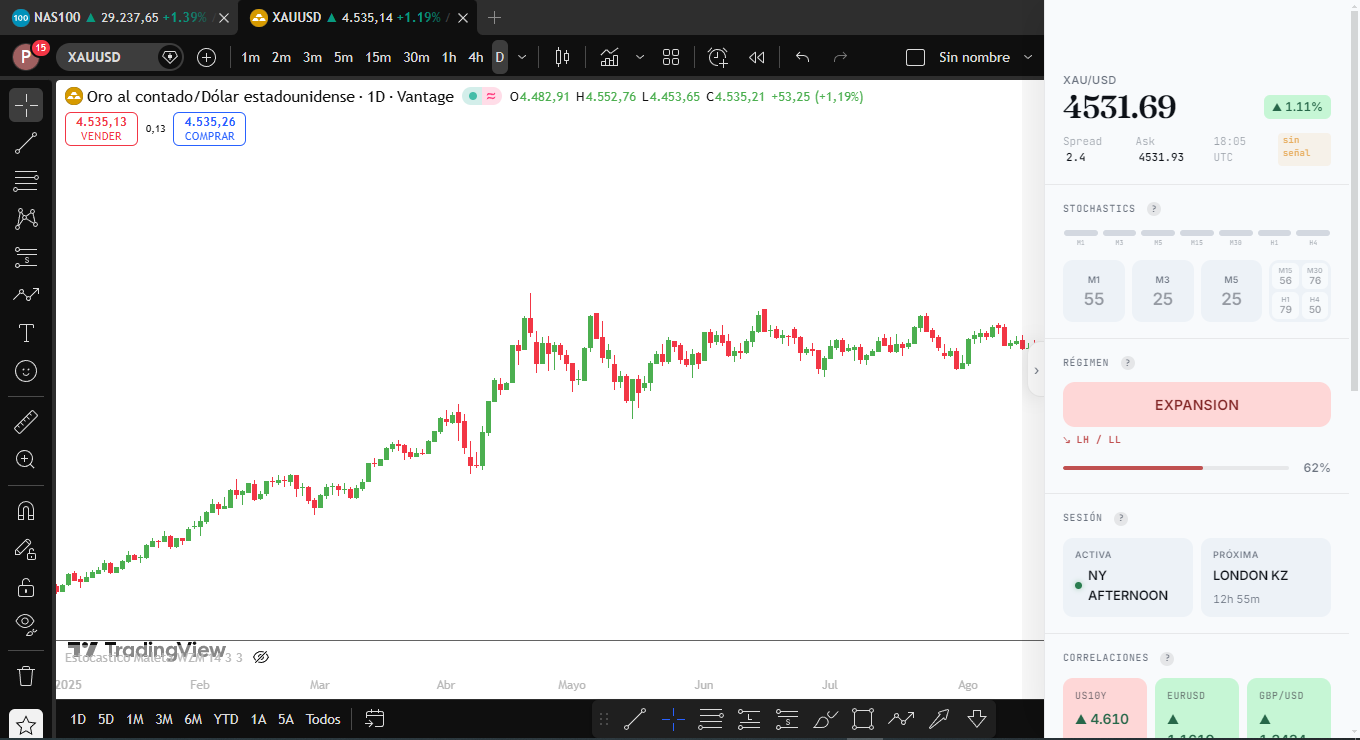Screen dimensions: 1360x740
Task: Redo the last action
Action: coord(840,57)
